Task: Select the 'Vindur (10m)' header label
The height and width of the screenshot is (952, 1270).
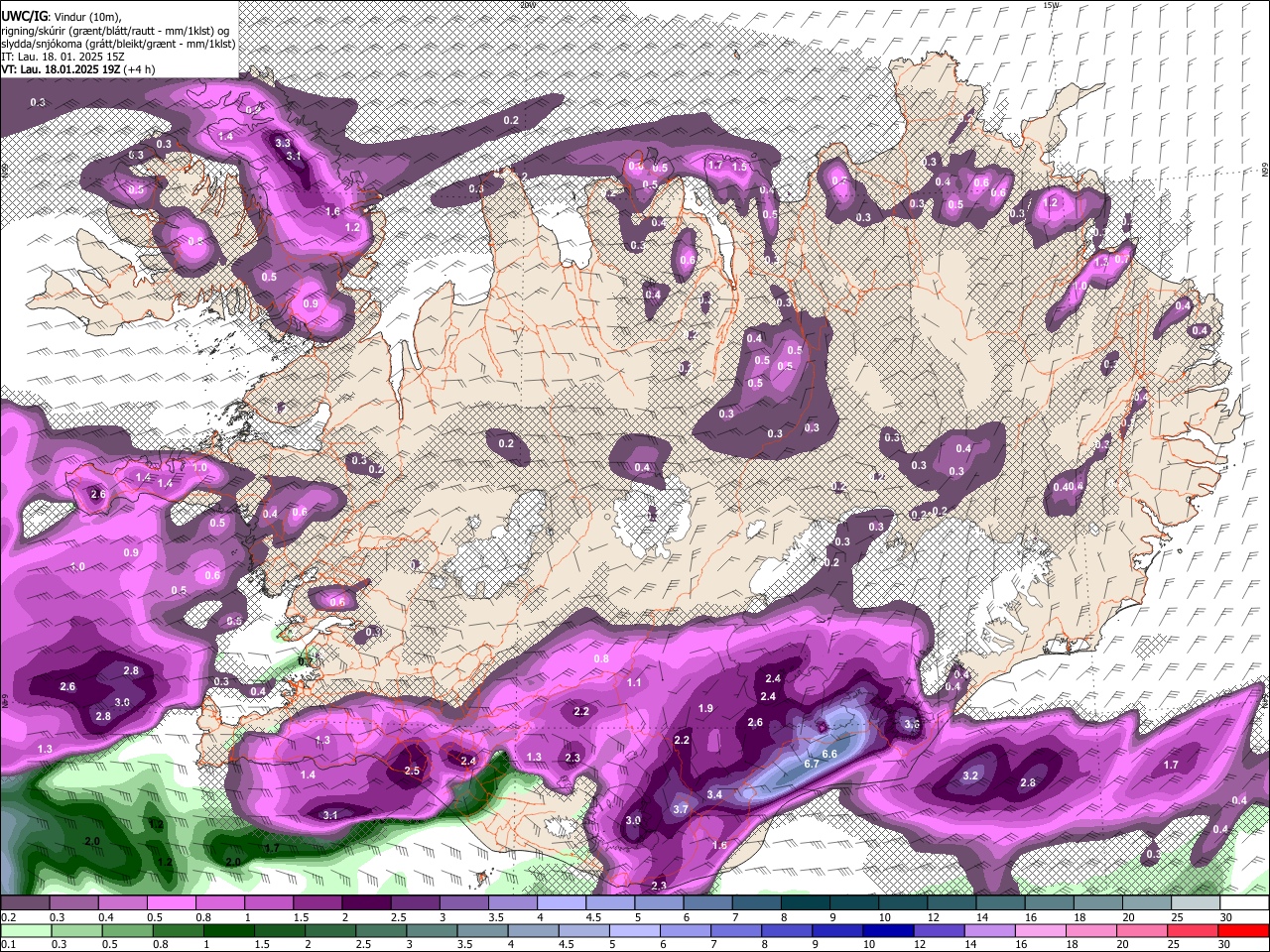Action: point(87,16)
